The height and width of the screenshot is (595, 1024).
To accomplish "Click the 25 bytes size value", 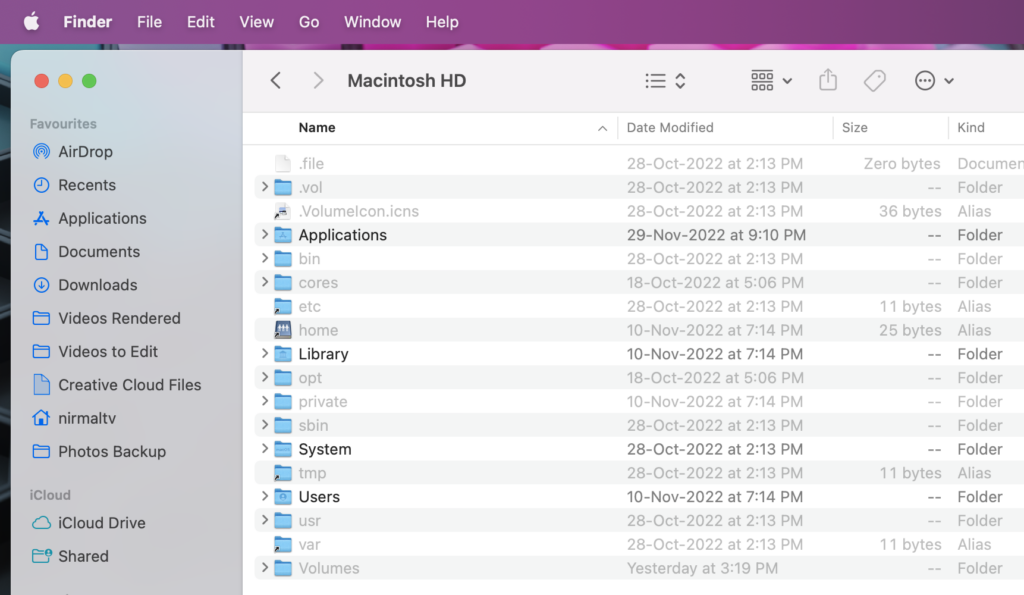I will click(910, 330).
